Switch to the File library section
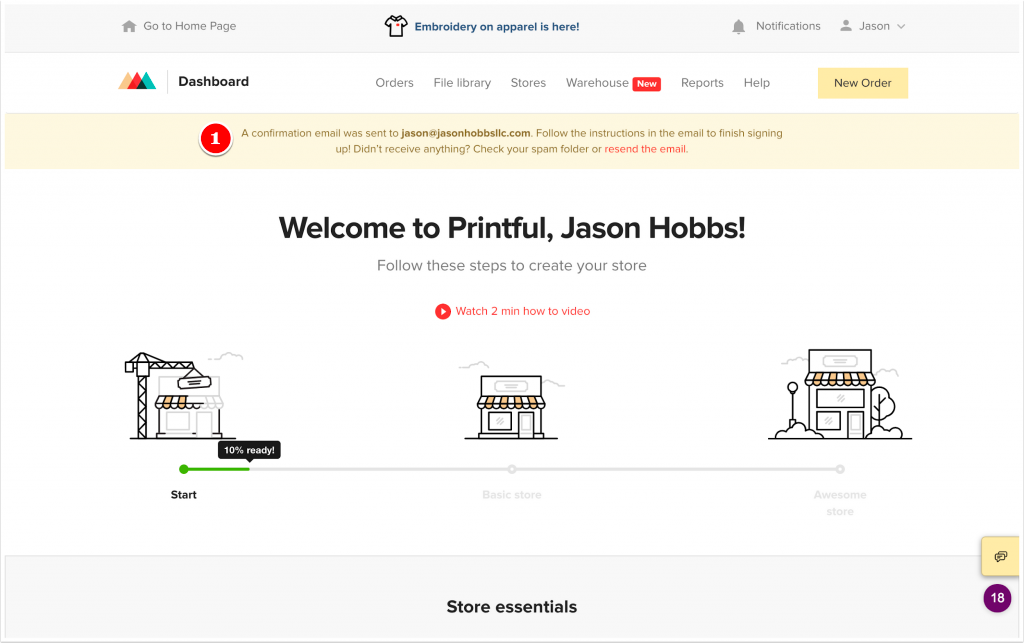The width and height of the screenshot is (1024, 643). (462, 83)
